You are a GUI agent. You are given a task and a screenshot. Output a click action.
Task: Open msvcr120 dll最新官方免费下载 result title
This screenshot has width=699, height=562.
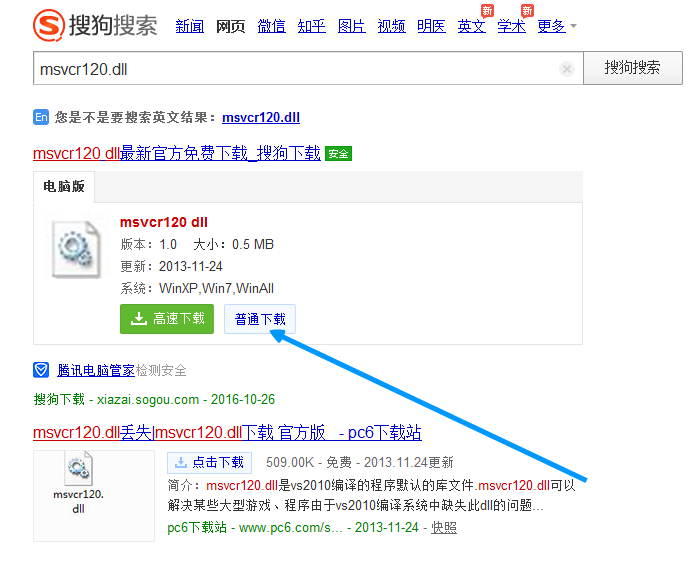pos(177,153)
